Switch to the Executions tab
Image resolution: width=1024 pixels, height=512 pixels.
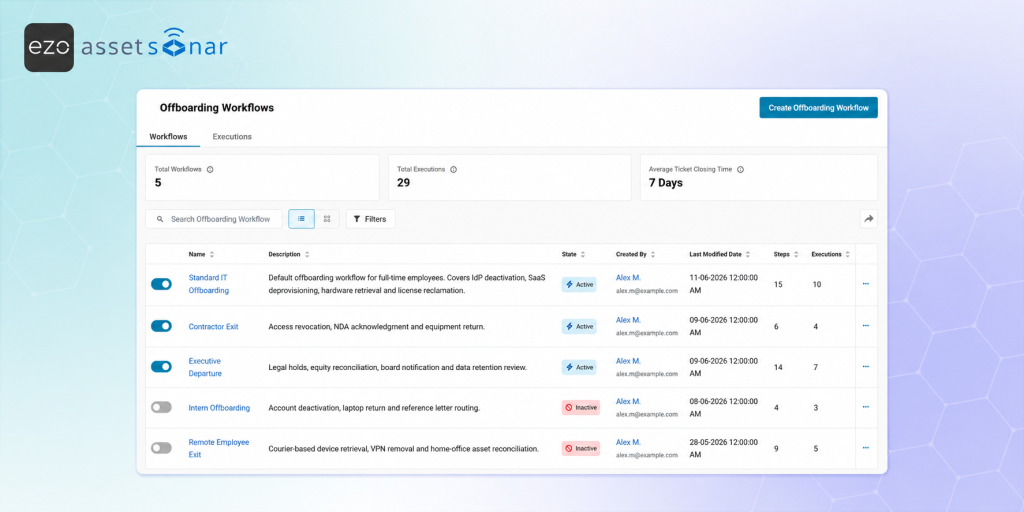point(232,136)
